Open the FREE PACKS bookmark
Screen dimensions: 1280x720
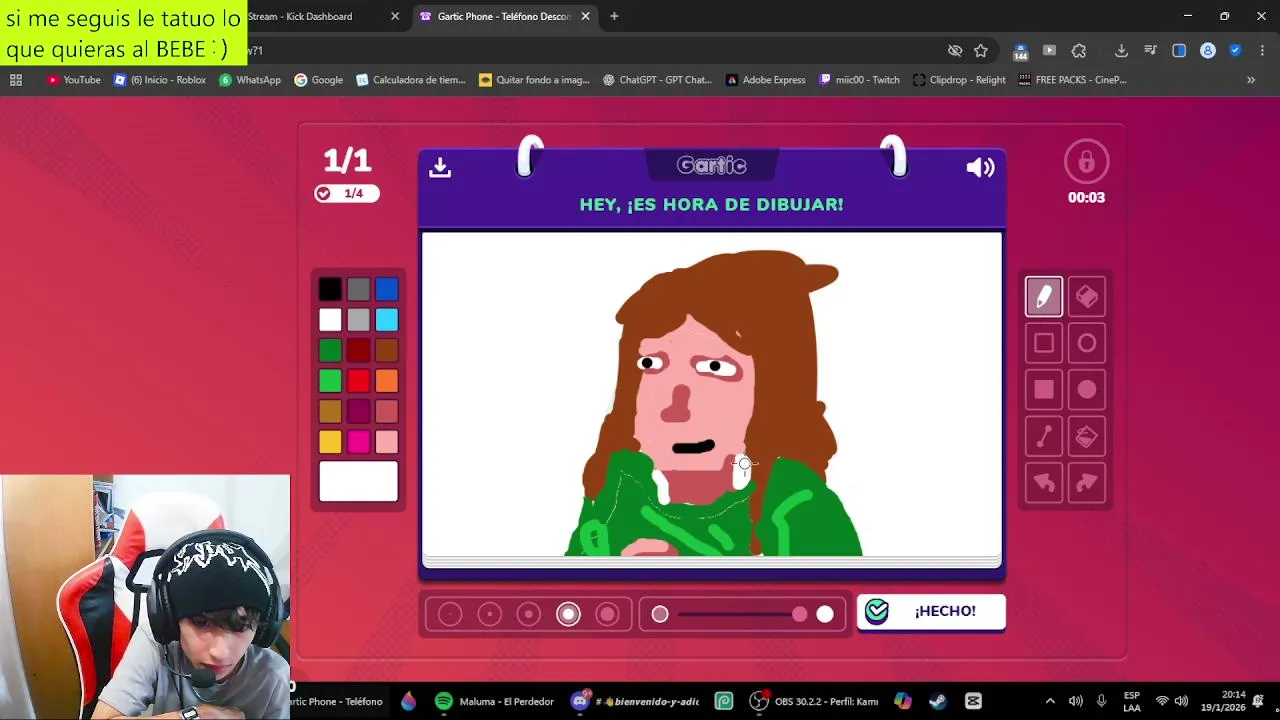[x=1072, y=80]
